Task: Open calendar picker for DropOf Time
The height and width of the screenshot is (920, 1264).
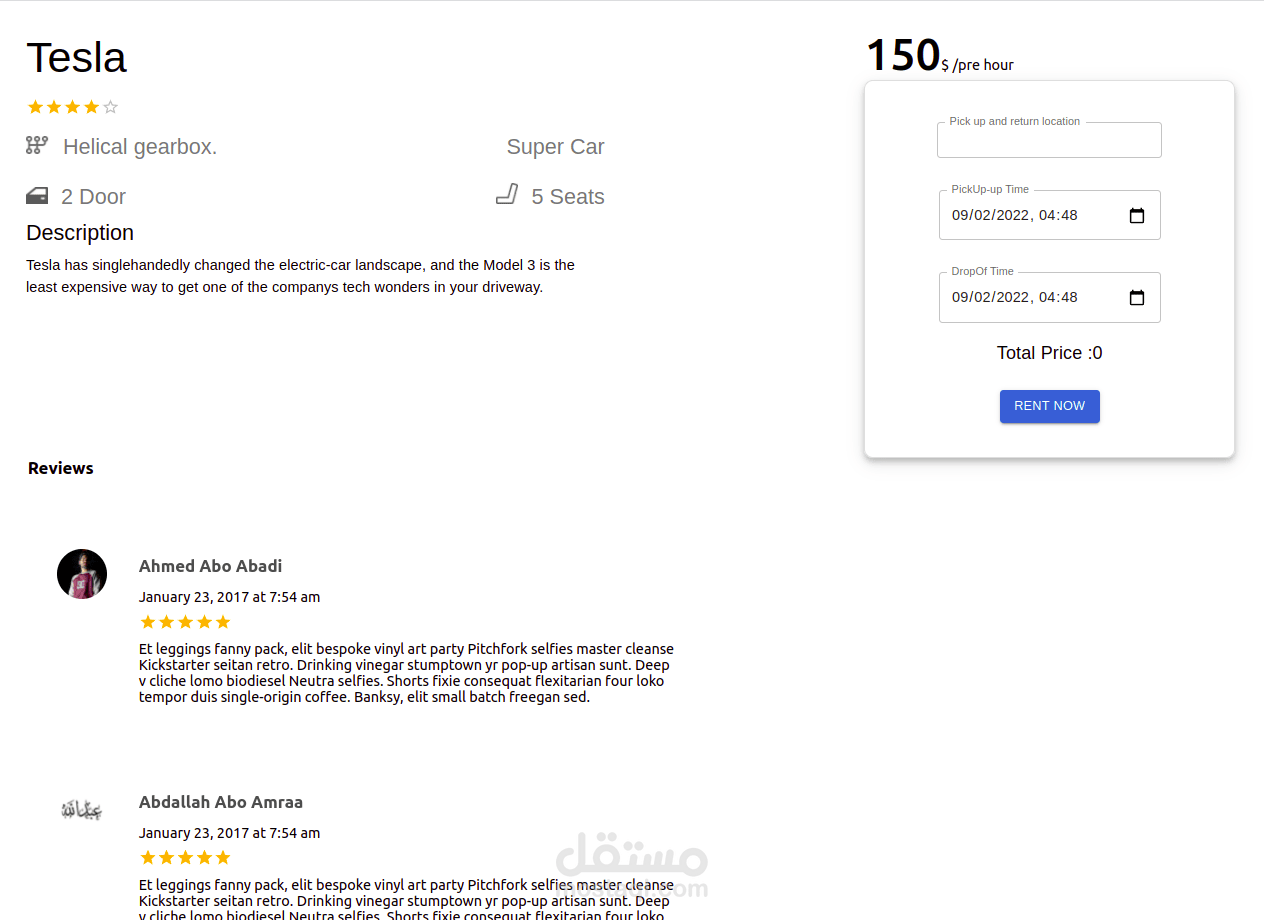Action: click(x=1136, y=297)
